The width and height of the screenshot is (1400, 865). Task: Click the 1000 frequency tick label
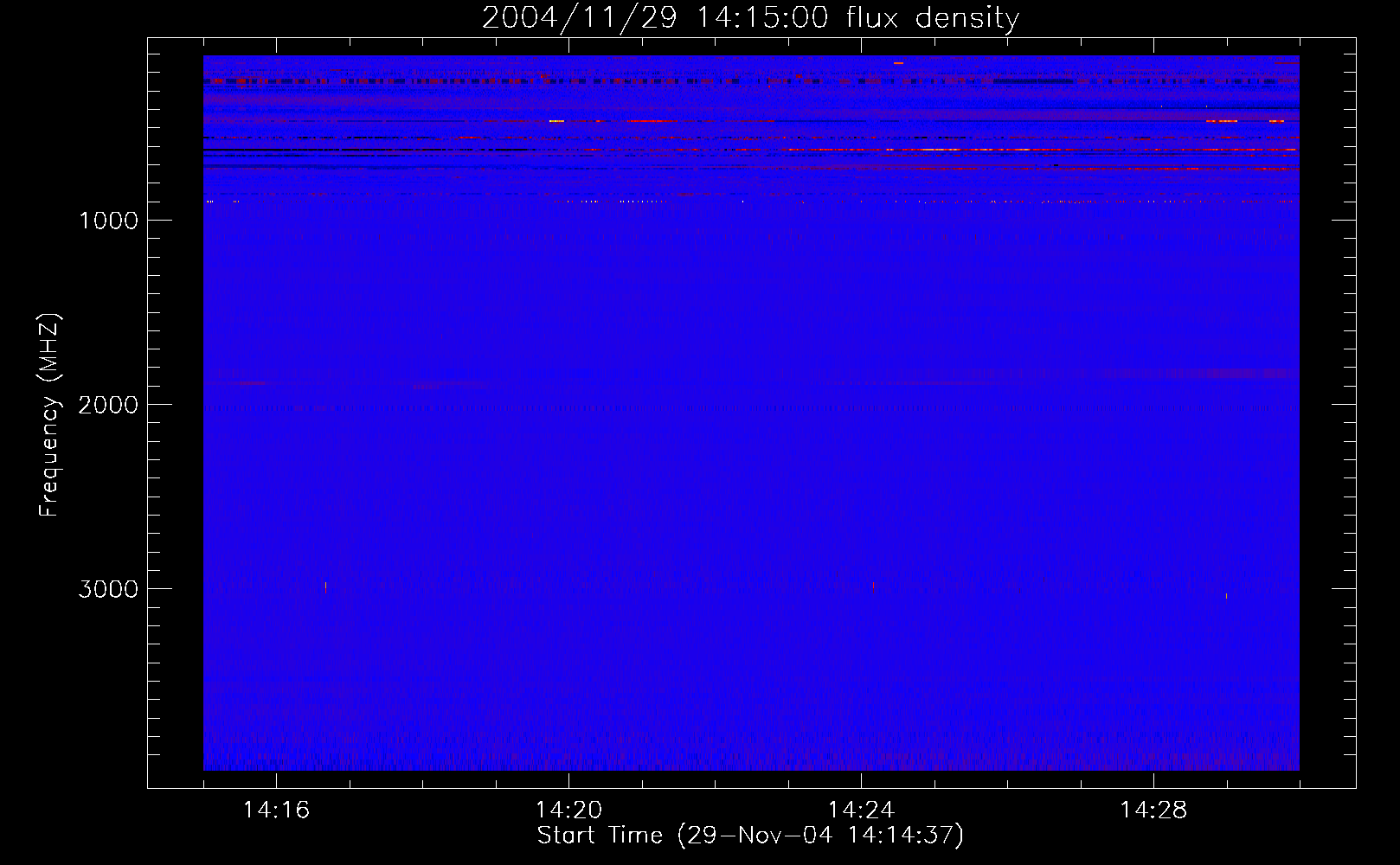(108, 221)
